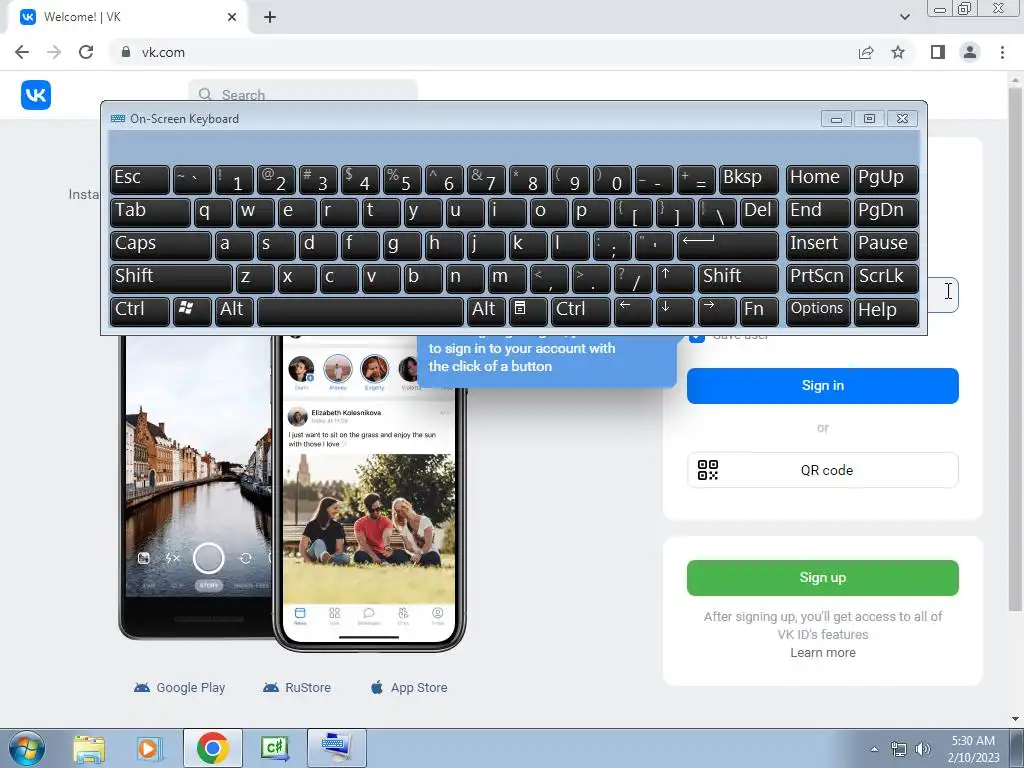
Task: Click the Home key
Action: coord(818,179)
